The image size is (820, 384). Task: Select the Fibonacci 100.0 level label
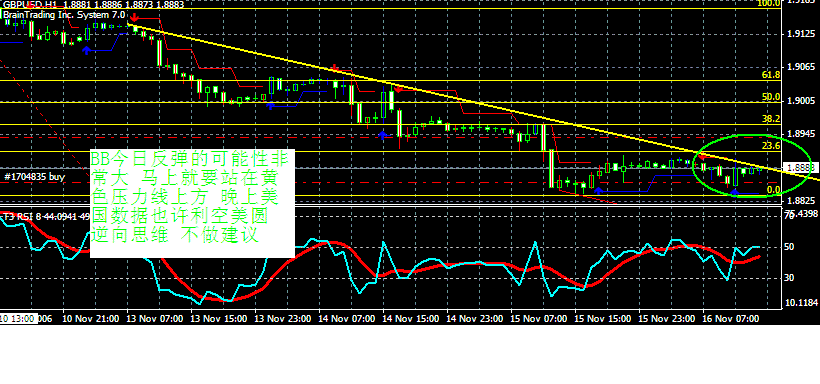[769, 4]
